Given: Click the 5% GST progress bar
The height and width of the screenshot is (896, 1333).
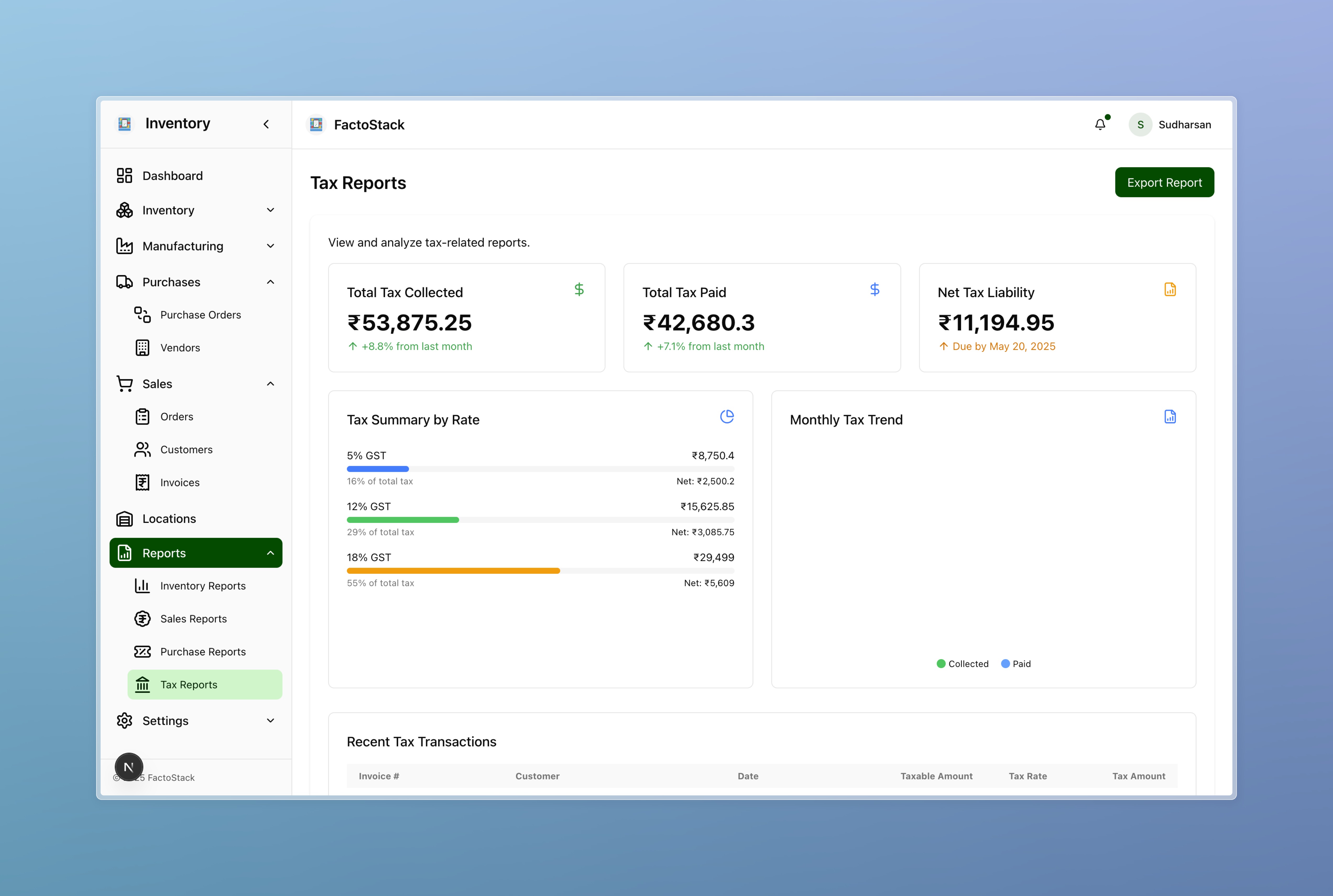Looking at the screenshot, I should click(540, 469).
